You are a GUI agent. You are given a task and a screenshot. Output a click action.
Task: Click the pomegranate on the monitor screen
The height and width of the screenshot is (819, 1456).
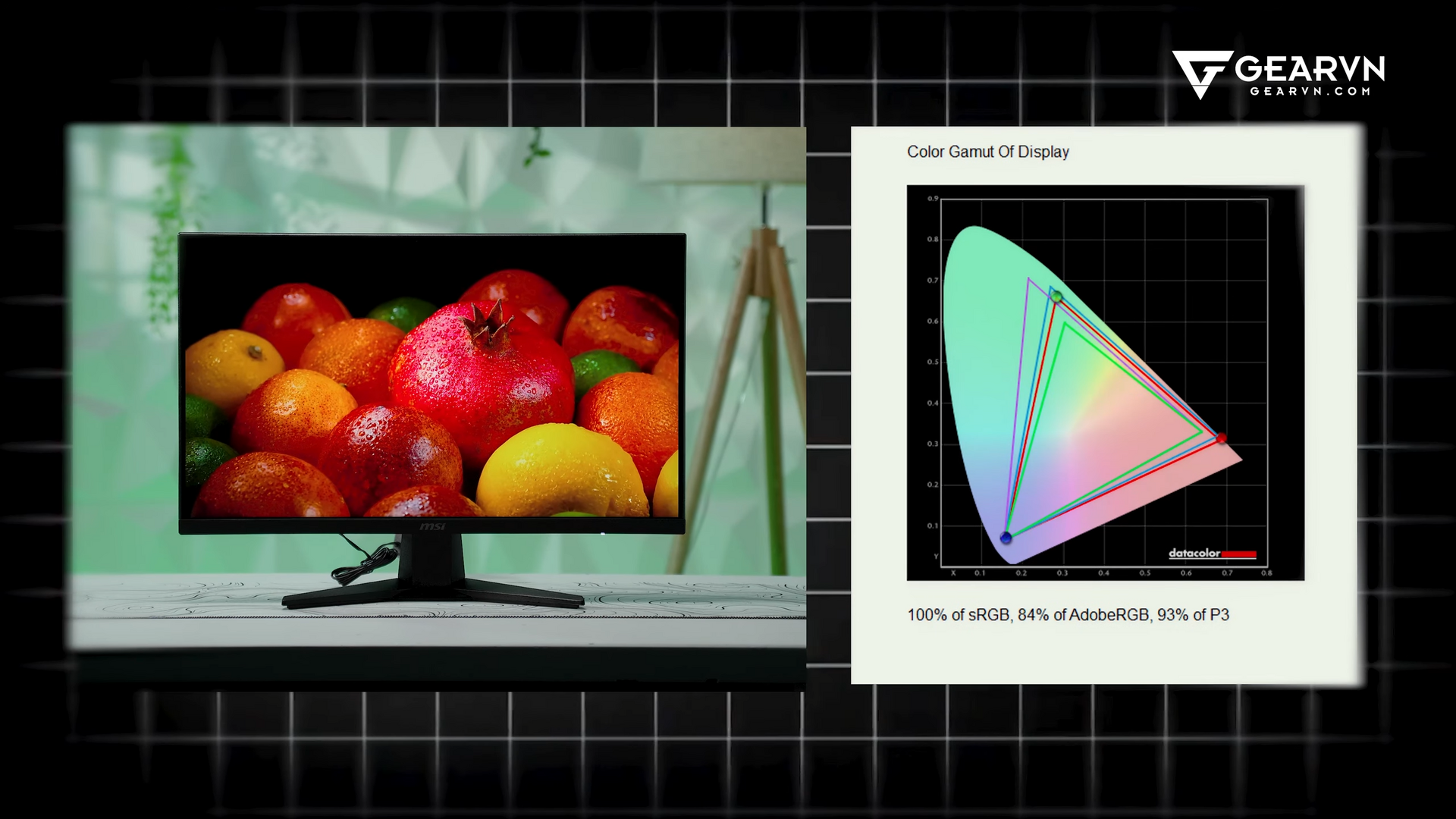point(481,372)
